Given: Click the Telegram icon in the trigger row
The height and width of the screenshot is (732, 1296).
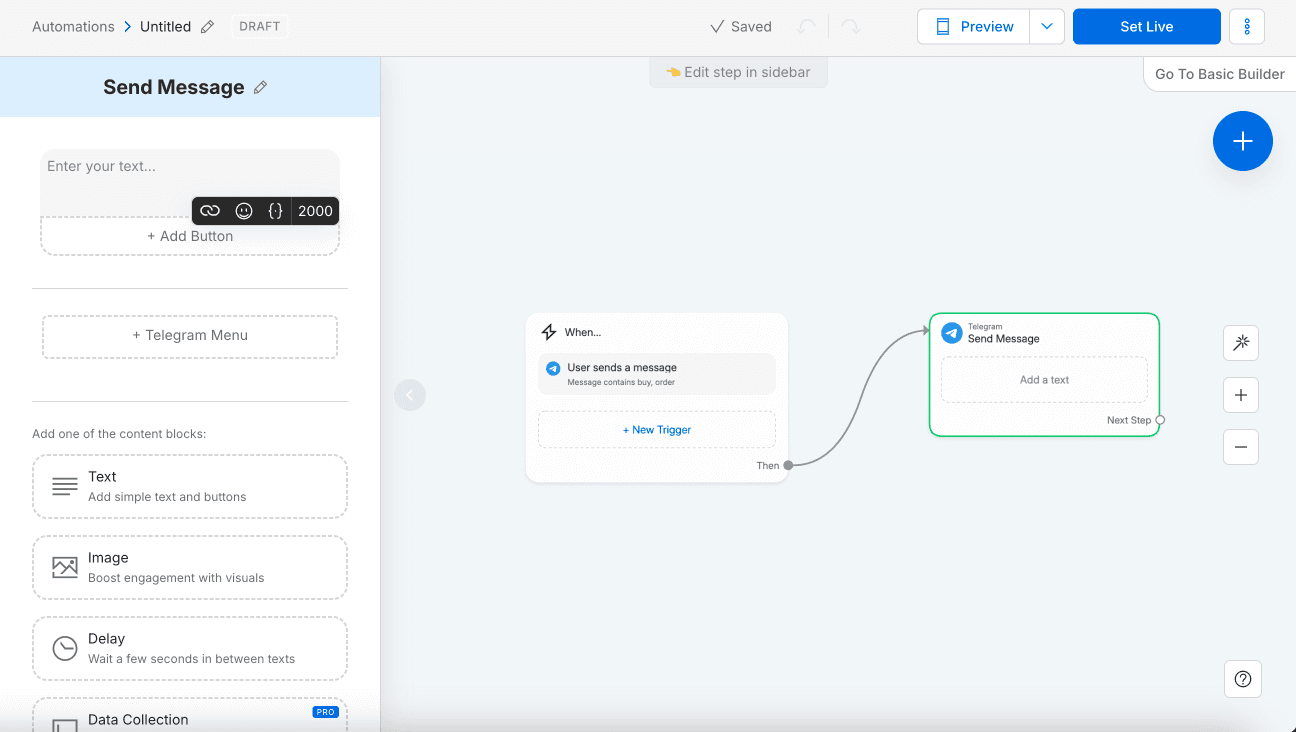Looking at the screenshot, I should point(553,368).
